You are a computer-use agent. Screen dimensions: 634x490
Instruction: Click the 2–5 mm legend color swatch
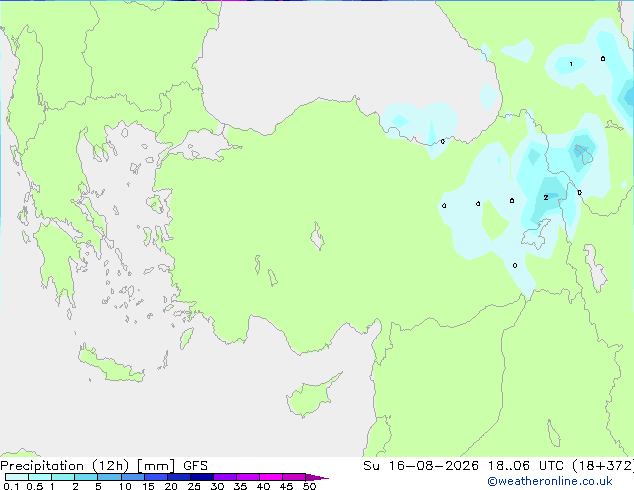click(x=86, y=477)
